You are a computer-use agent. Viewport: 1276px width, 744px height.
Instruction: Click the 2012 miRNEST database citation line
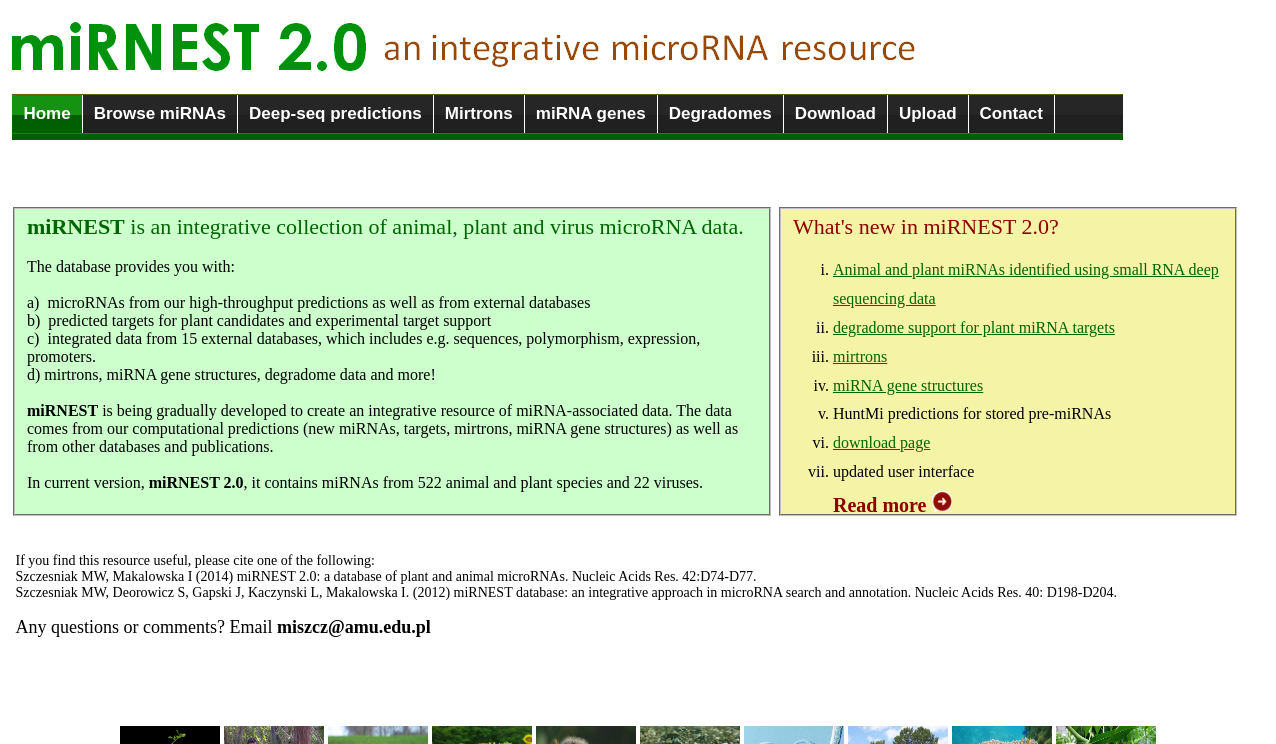click(x=566, y=593)
